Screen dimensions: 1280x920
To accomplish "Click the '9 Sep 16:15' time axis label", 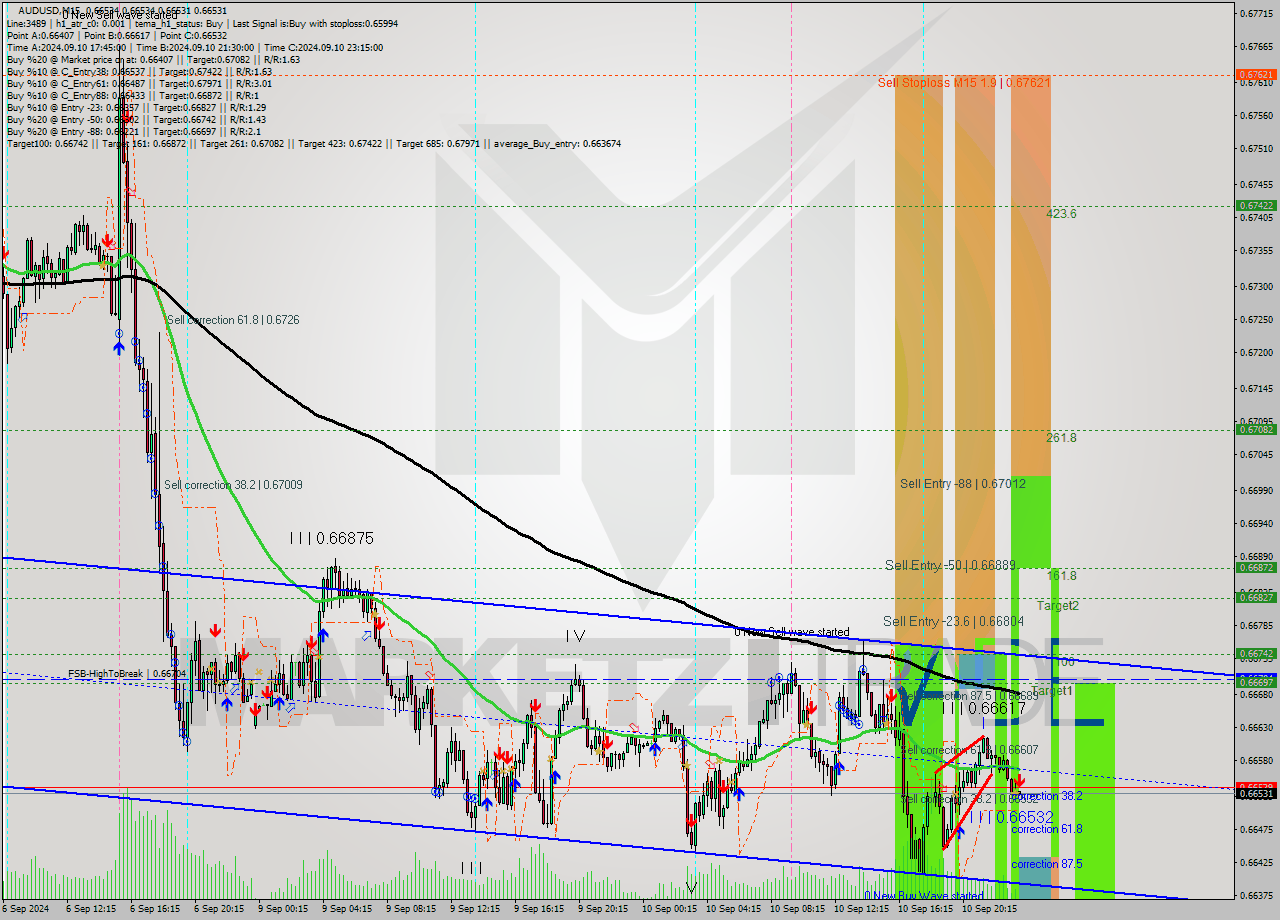I will click(x=540, y=910).
